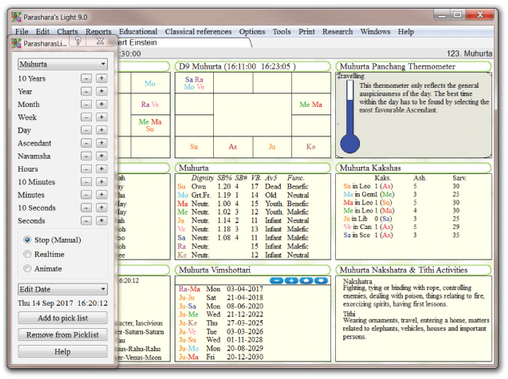Click the Help button in the dialog
Viewport: 508px width, 379px height.
(63, 352)
